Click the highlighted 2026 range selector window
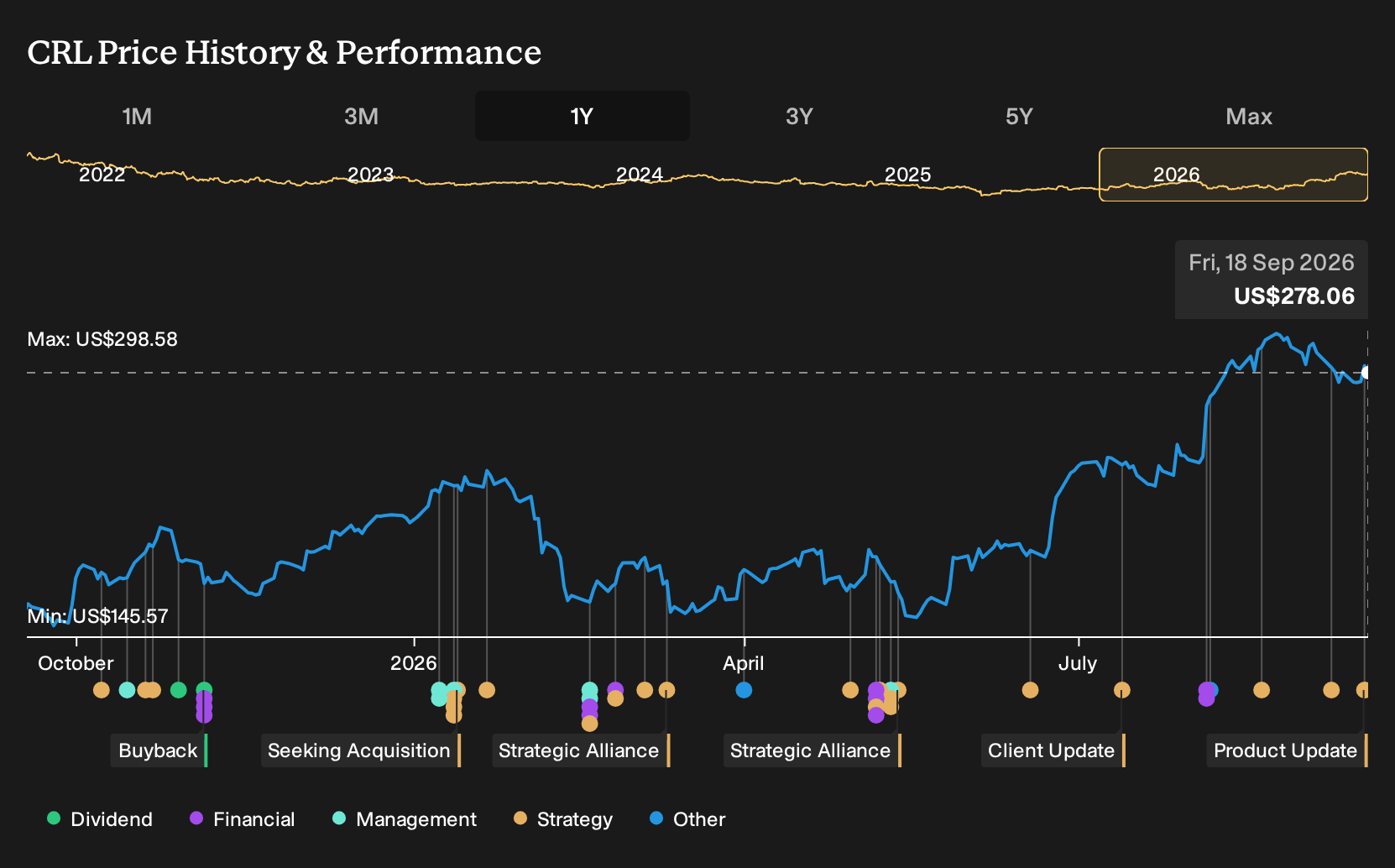The image size is (1395, 868). click(1233, 175)
